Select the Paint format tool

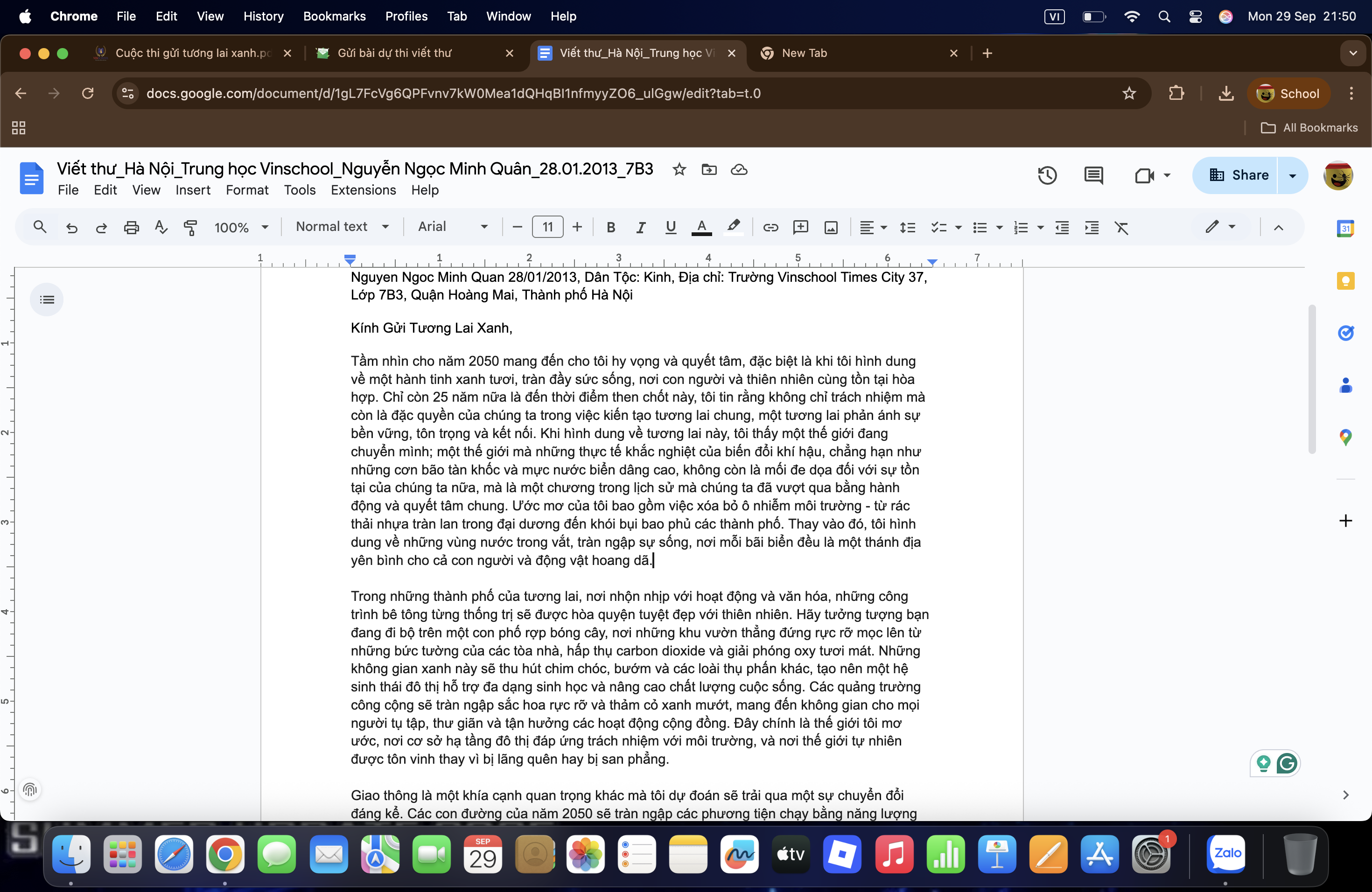190,227
